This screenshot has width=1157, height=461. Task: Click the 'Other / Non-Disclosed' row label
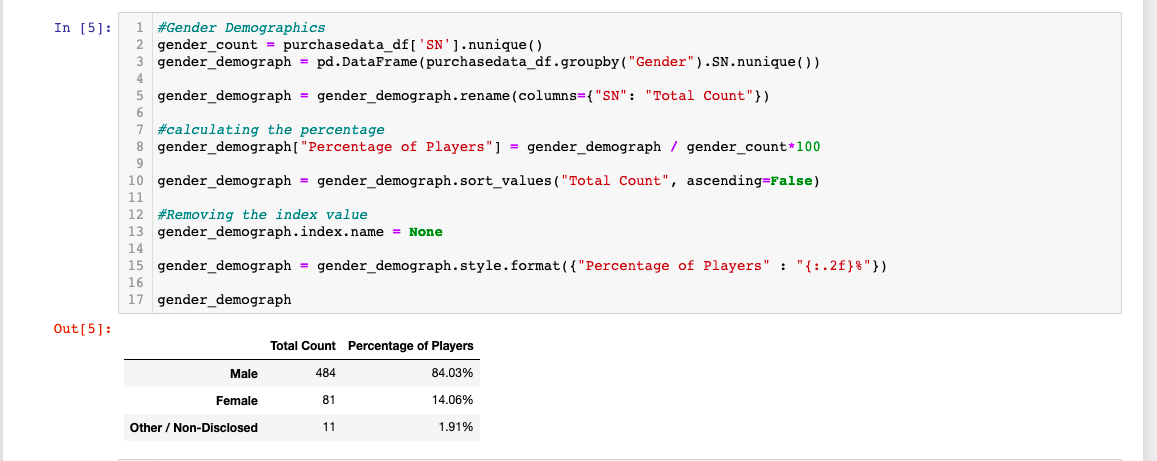tap(194, 427)
